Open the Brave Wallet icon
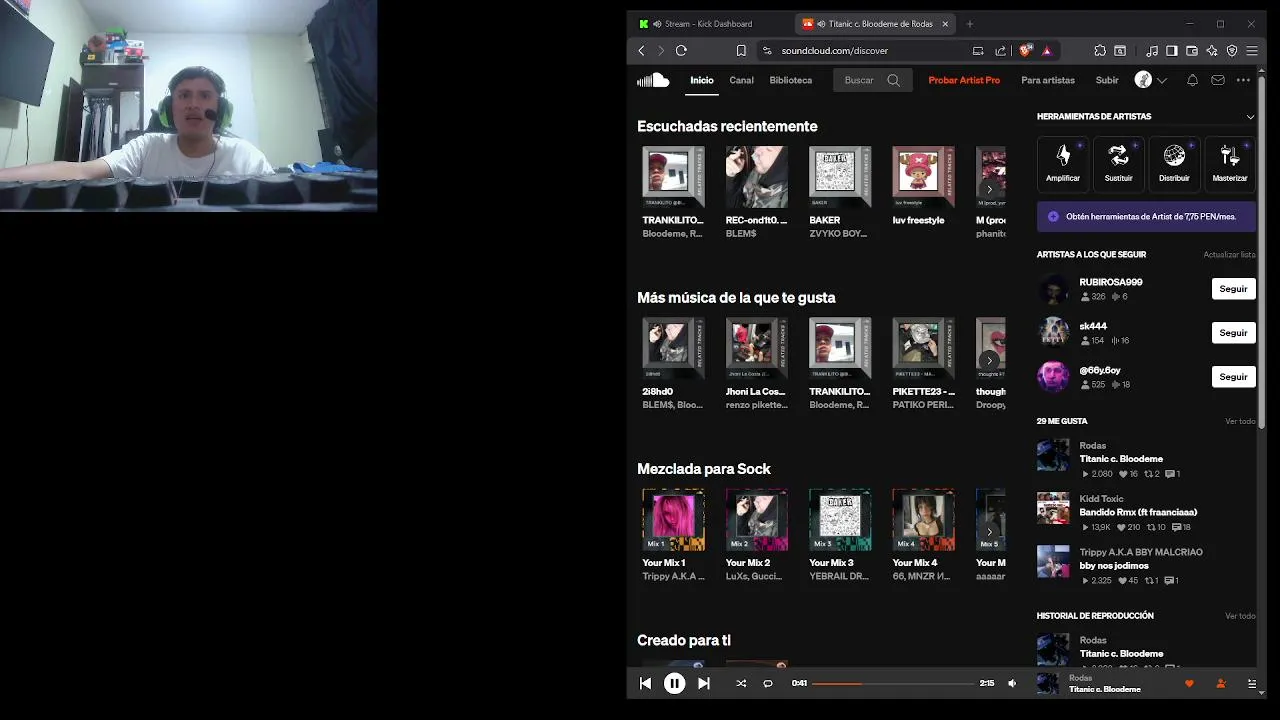The height and width of the screenshot is (720, 1280). coord(1192,50)
